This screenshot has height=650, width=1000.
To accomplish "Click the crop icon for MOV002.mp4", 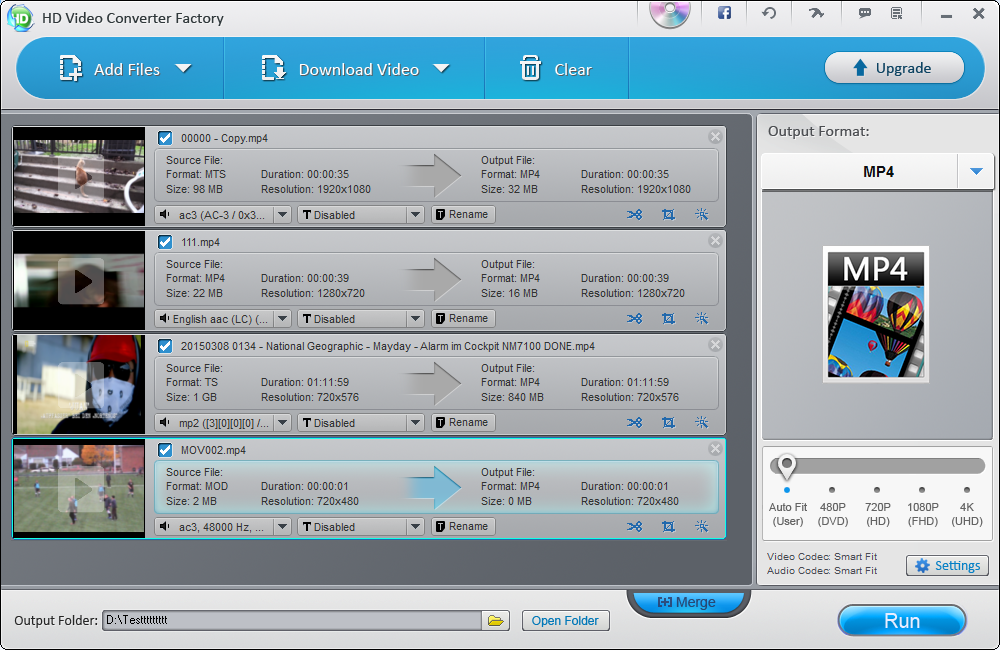I will click(x=668, y=526).
